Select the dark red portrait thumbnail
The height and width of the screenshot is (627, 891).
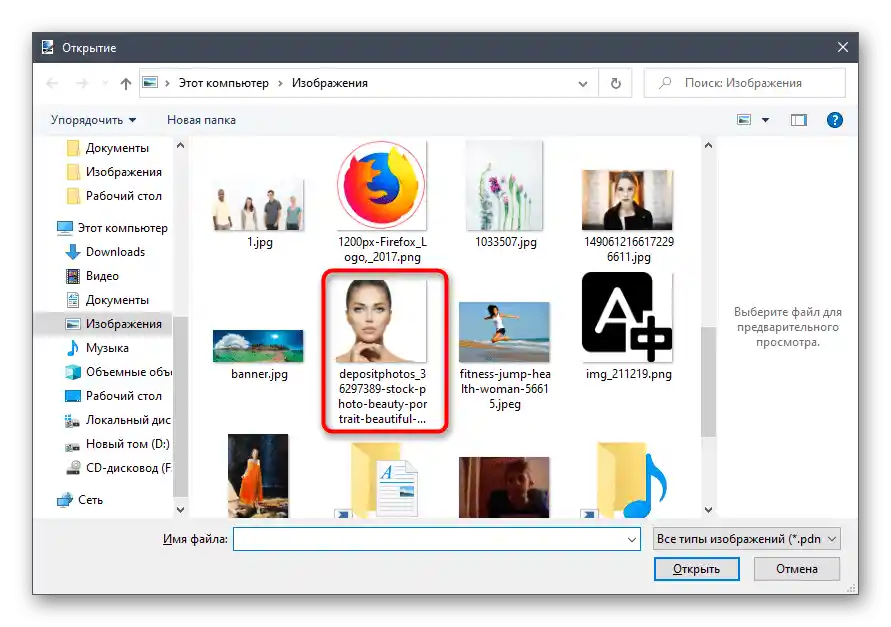(505, 487)
